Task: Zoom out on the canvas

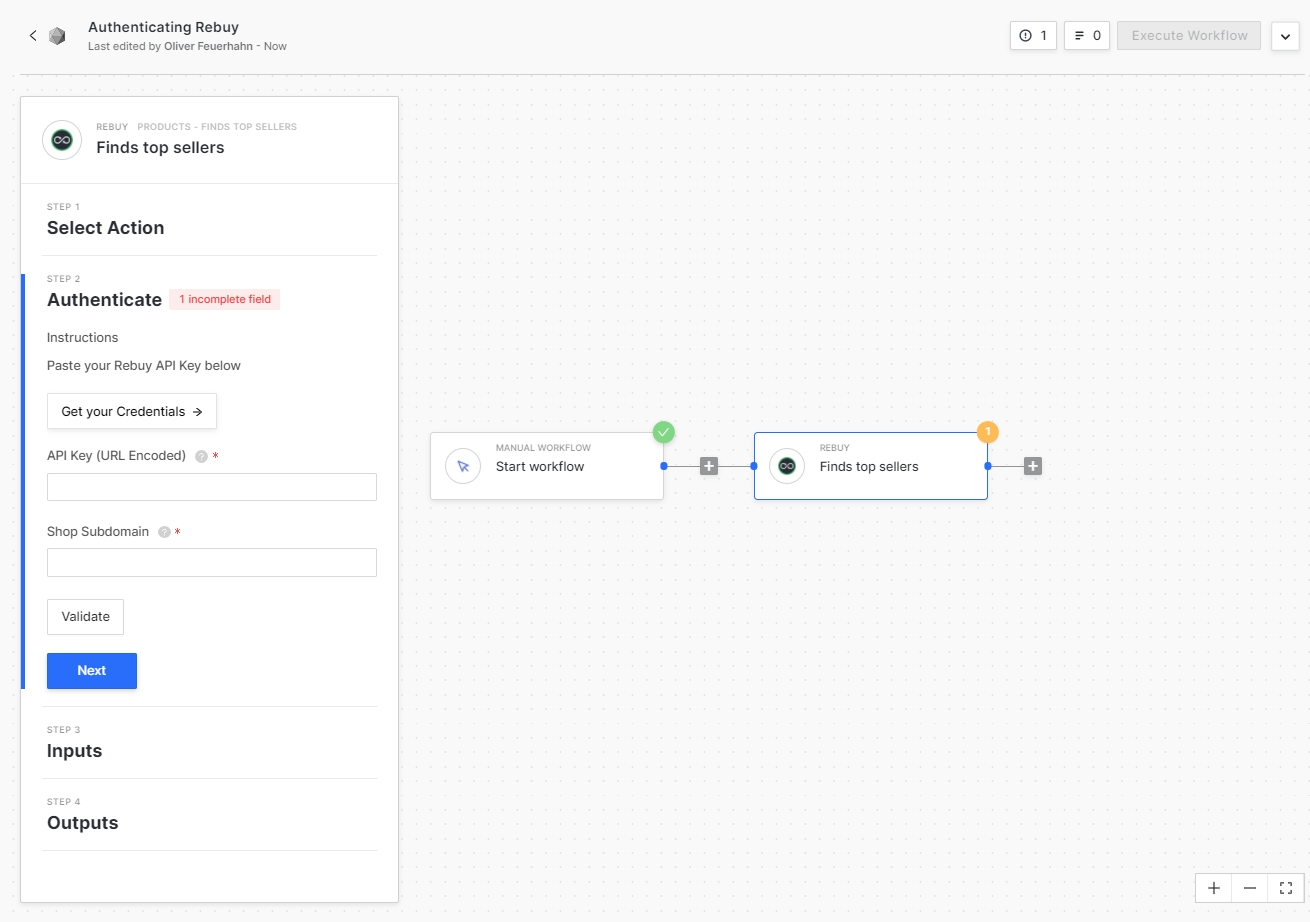Action: 1250,888
